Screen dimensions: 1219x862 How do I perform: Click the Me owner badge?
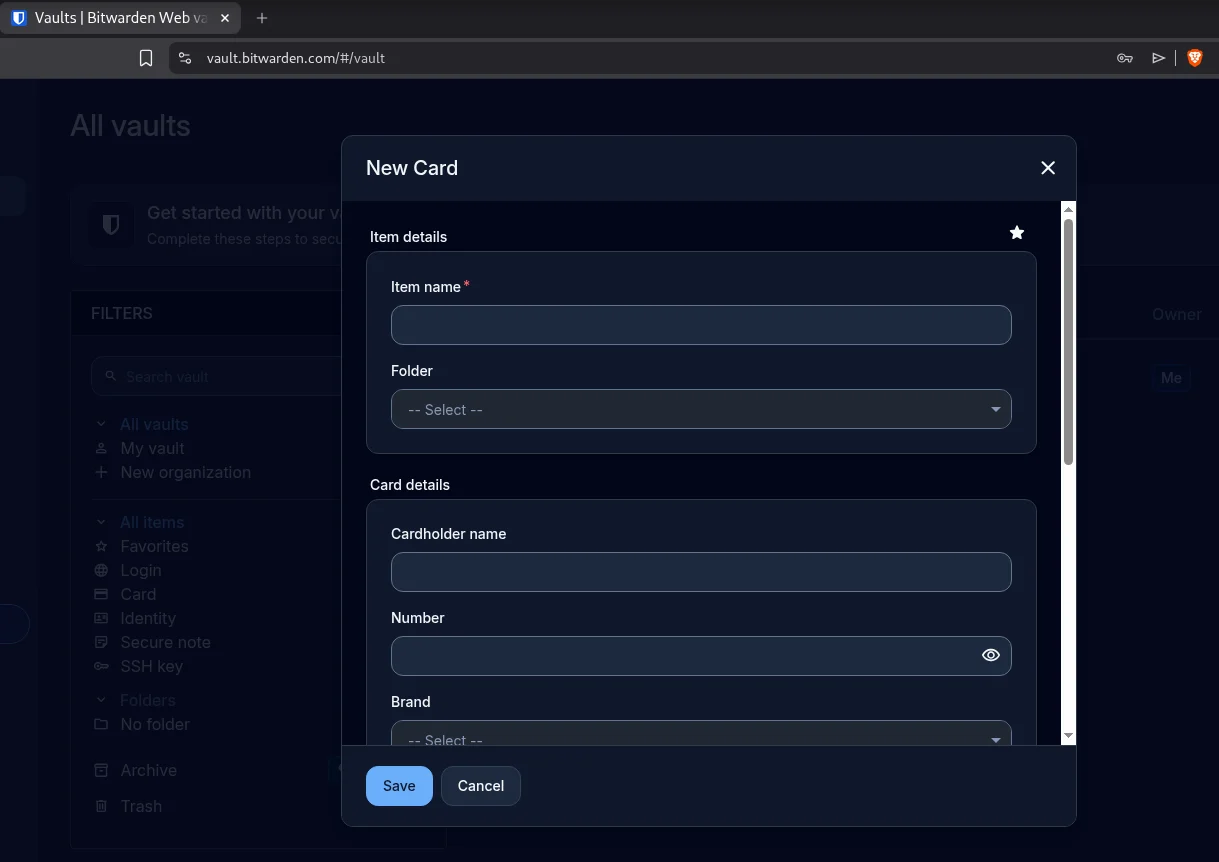coord(1171,378)
